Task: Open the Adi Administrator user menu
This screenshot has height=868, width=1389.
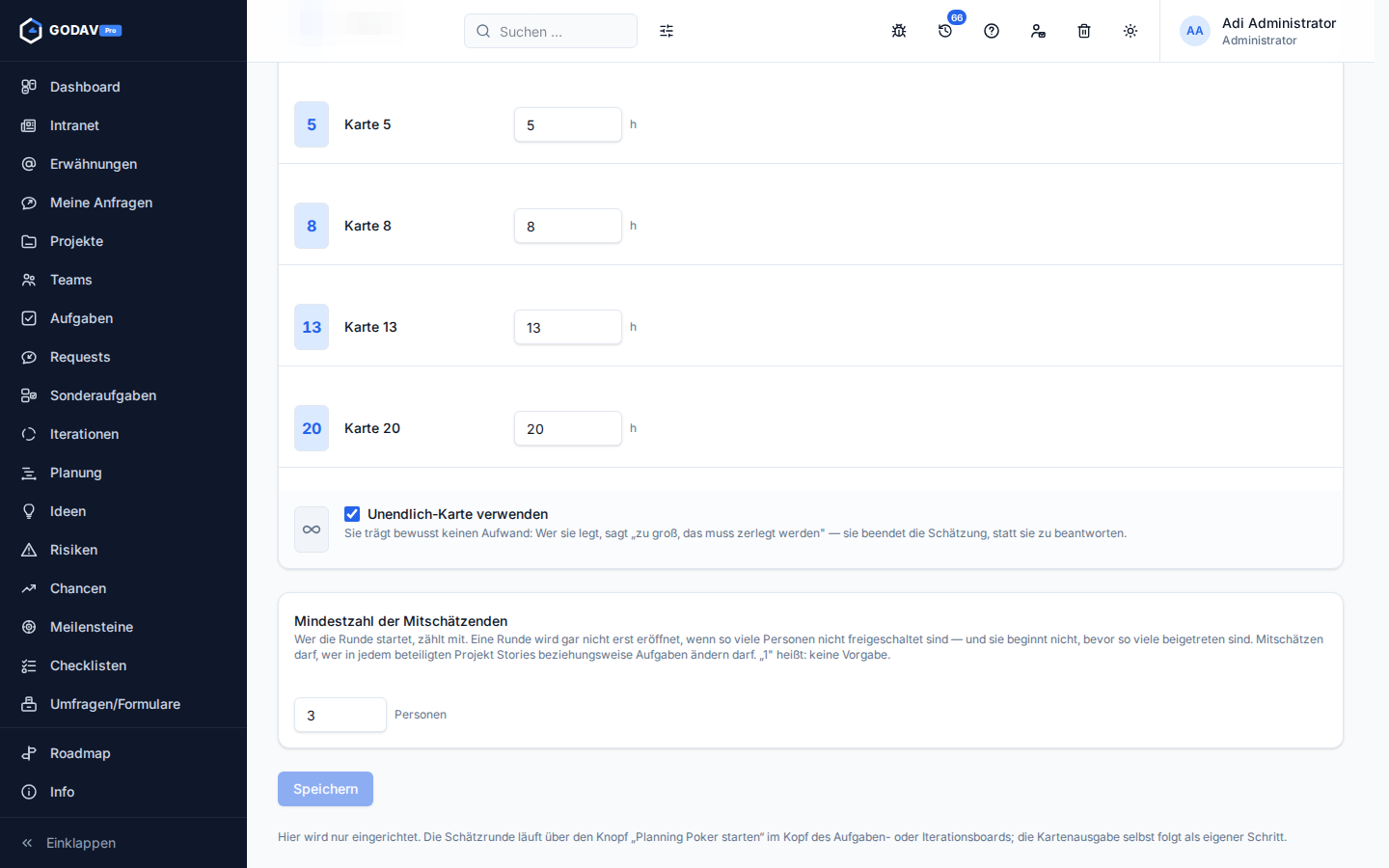Action: 1259,31
